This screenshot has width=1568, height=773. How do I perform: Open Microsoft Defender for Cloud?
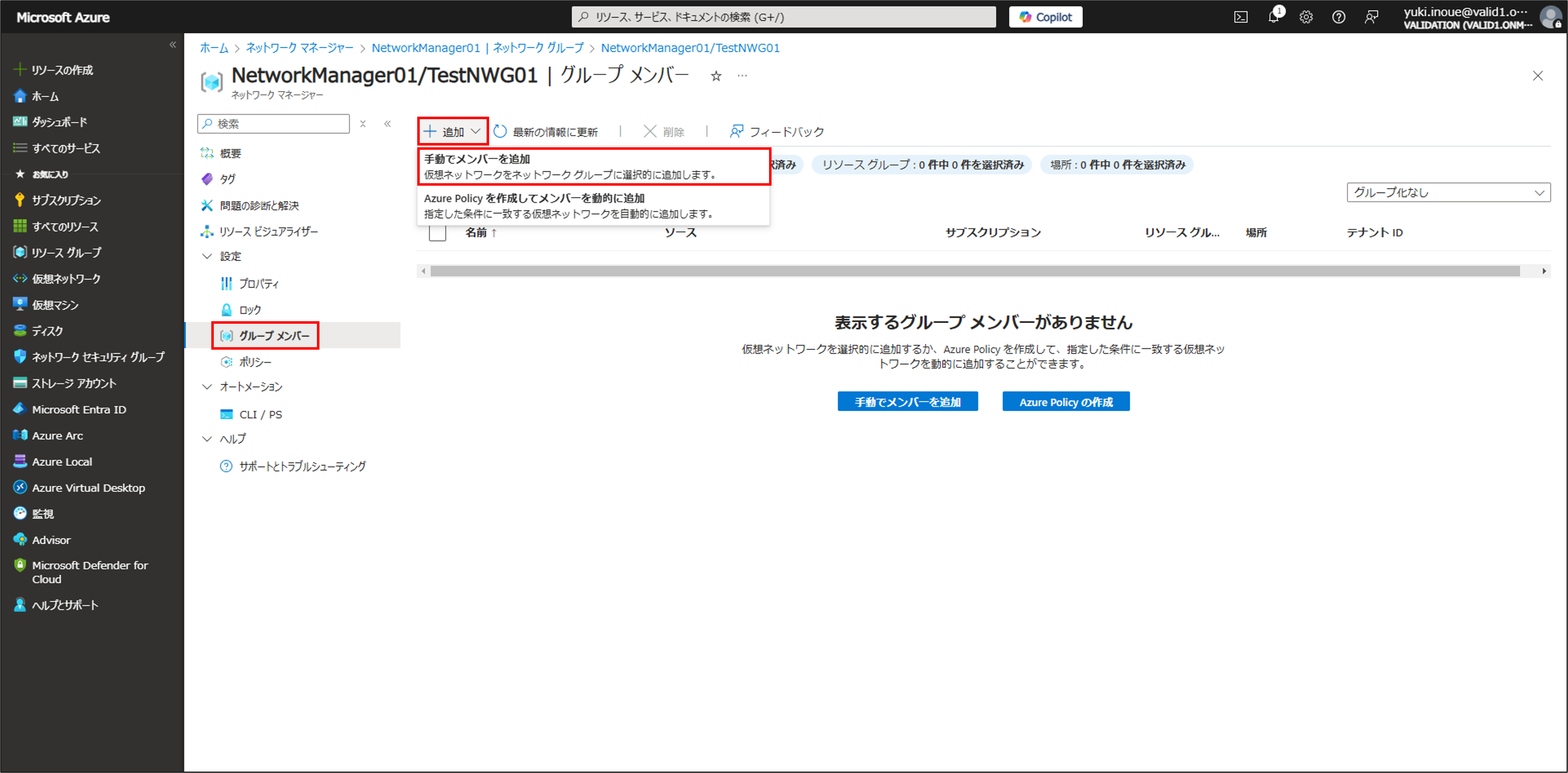tap(80, 572)
